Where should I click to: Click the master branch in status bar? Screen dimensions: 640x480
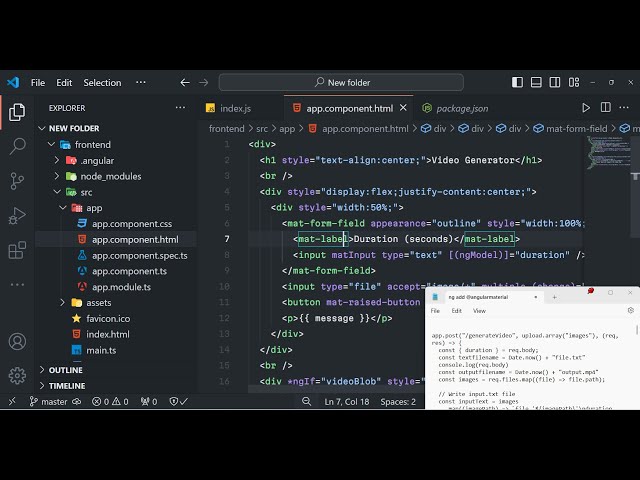(48, 402)
